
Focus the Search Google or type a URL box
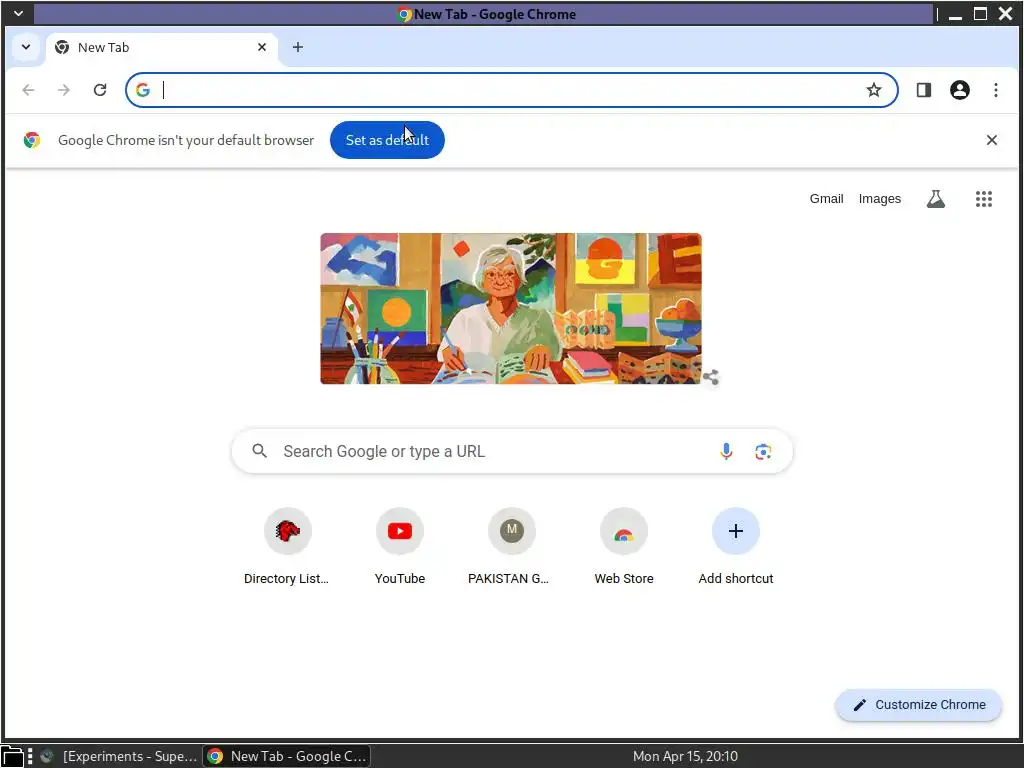click(x=512, y=451)
